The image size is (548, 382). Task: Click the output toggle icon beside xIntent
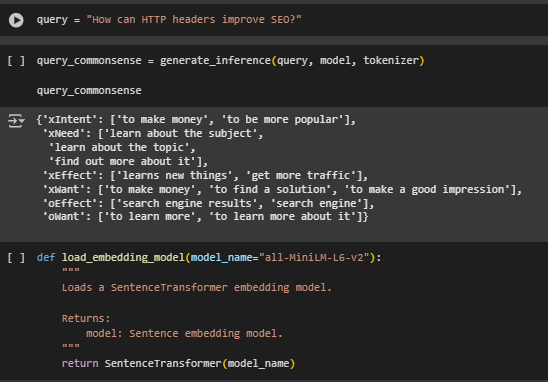click(x=16, y=121)
